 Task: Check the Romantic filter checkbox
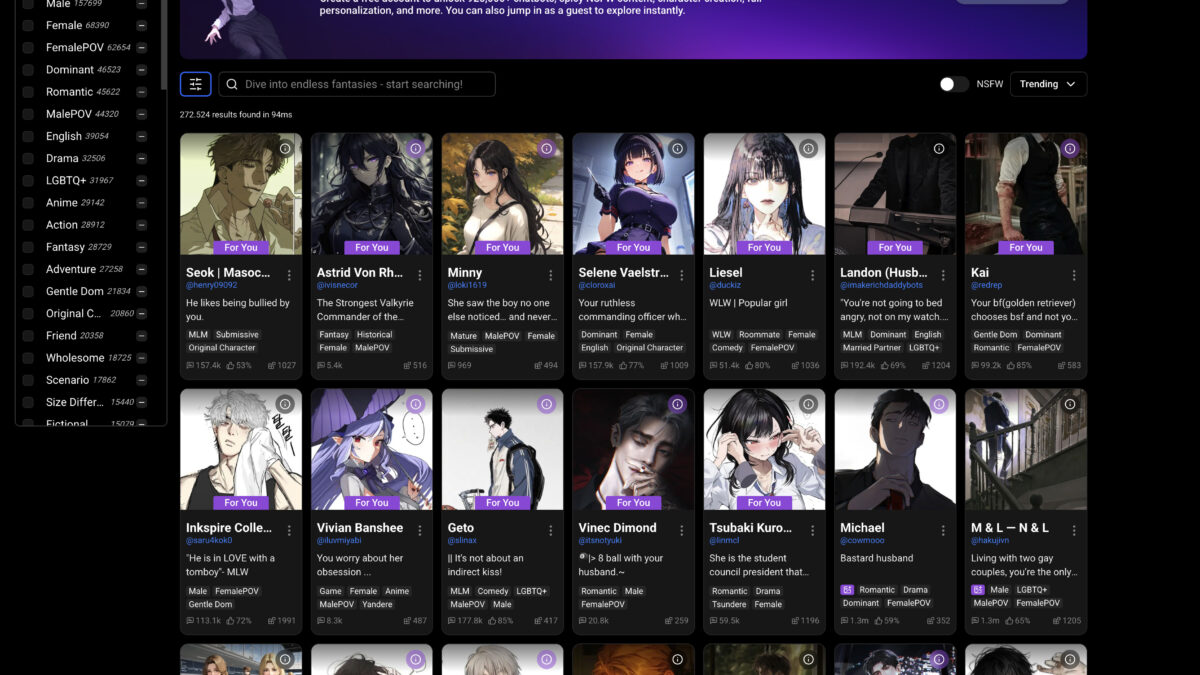click(28, 92)
